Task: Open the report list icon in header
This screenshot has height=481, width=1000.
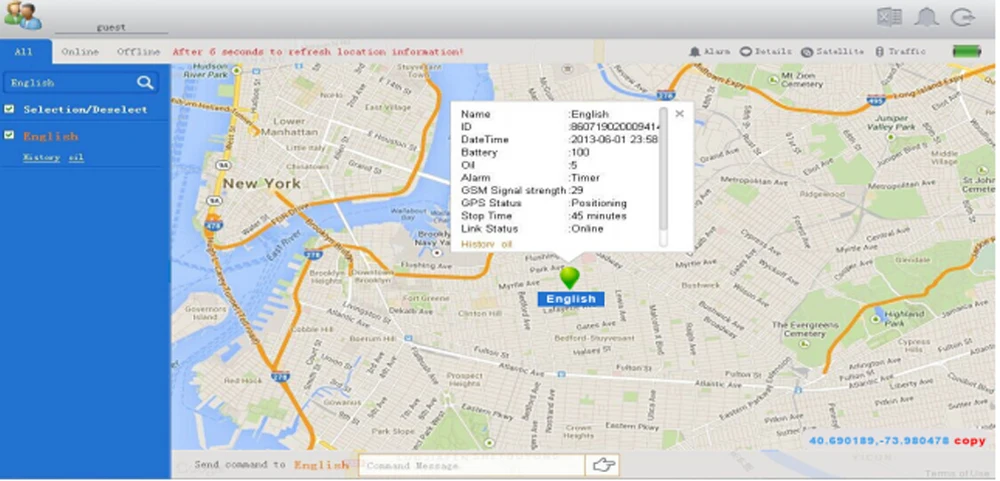Action: (x=889, y=17)
